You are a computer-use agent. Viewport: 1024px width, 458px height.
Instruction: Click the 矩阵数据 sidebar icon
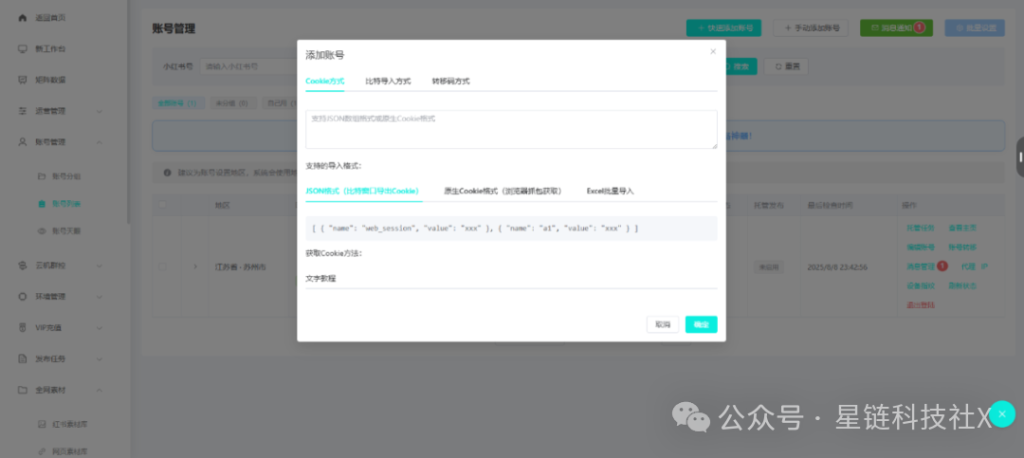coord(23,80)
